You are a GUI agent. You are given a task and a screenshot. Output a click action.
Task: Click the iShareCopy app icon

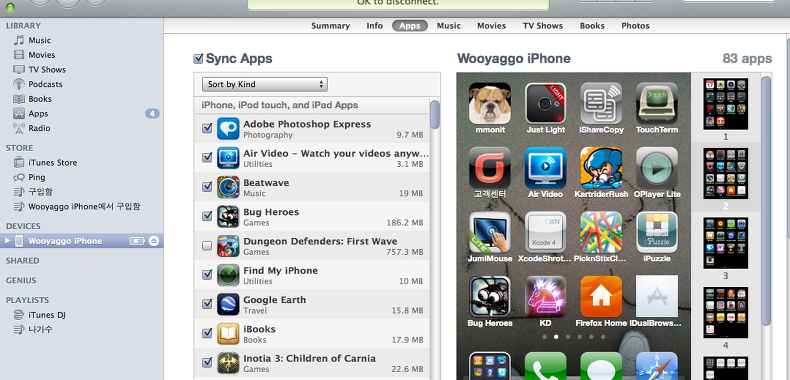pyautogui.click(x=601, y=103)
